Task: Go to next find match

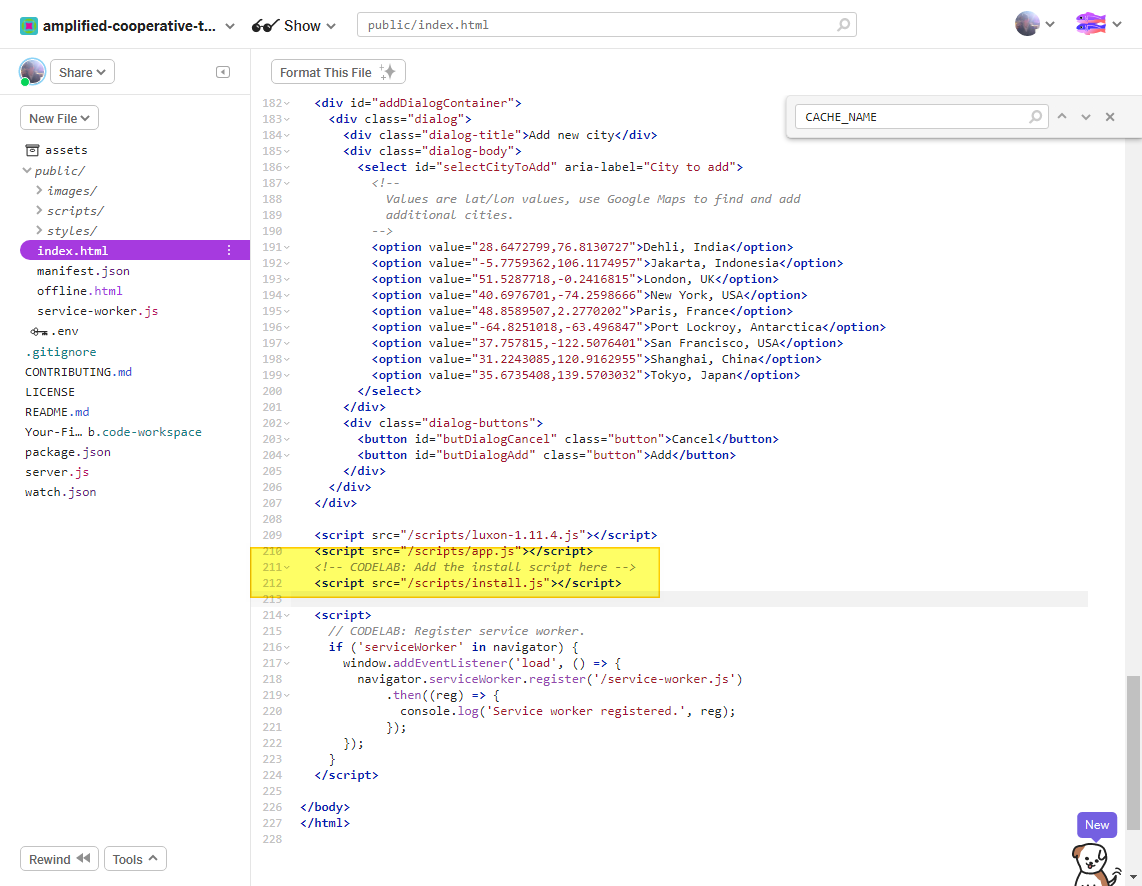Action: 1085,116
